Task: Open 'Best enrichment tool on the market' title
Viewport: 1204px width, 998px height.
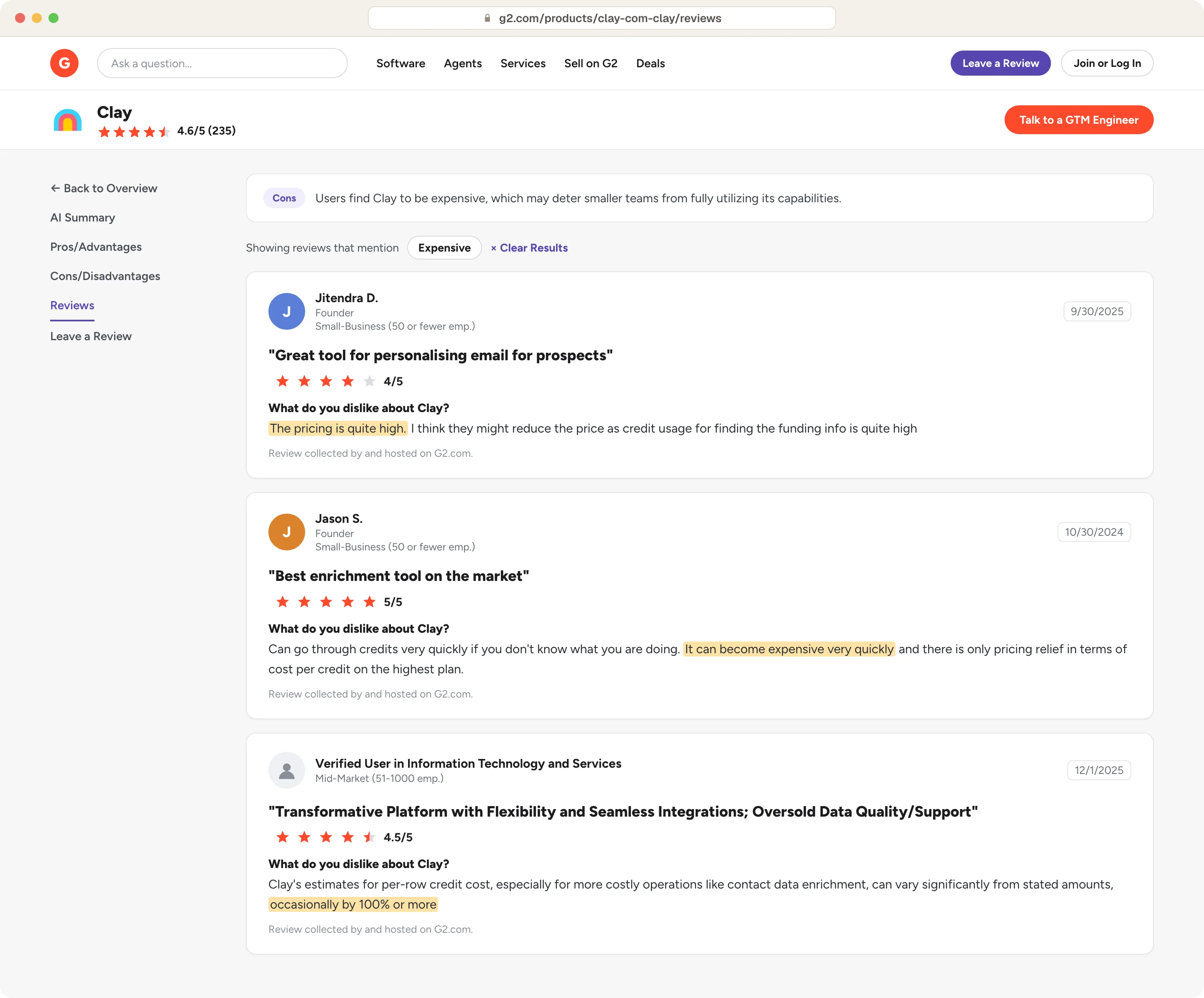Action: (398, 576)
